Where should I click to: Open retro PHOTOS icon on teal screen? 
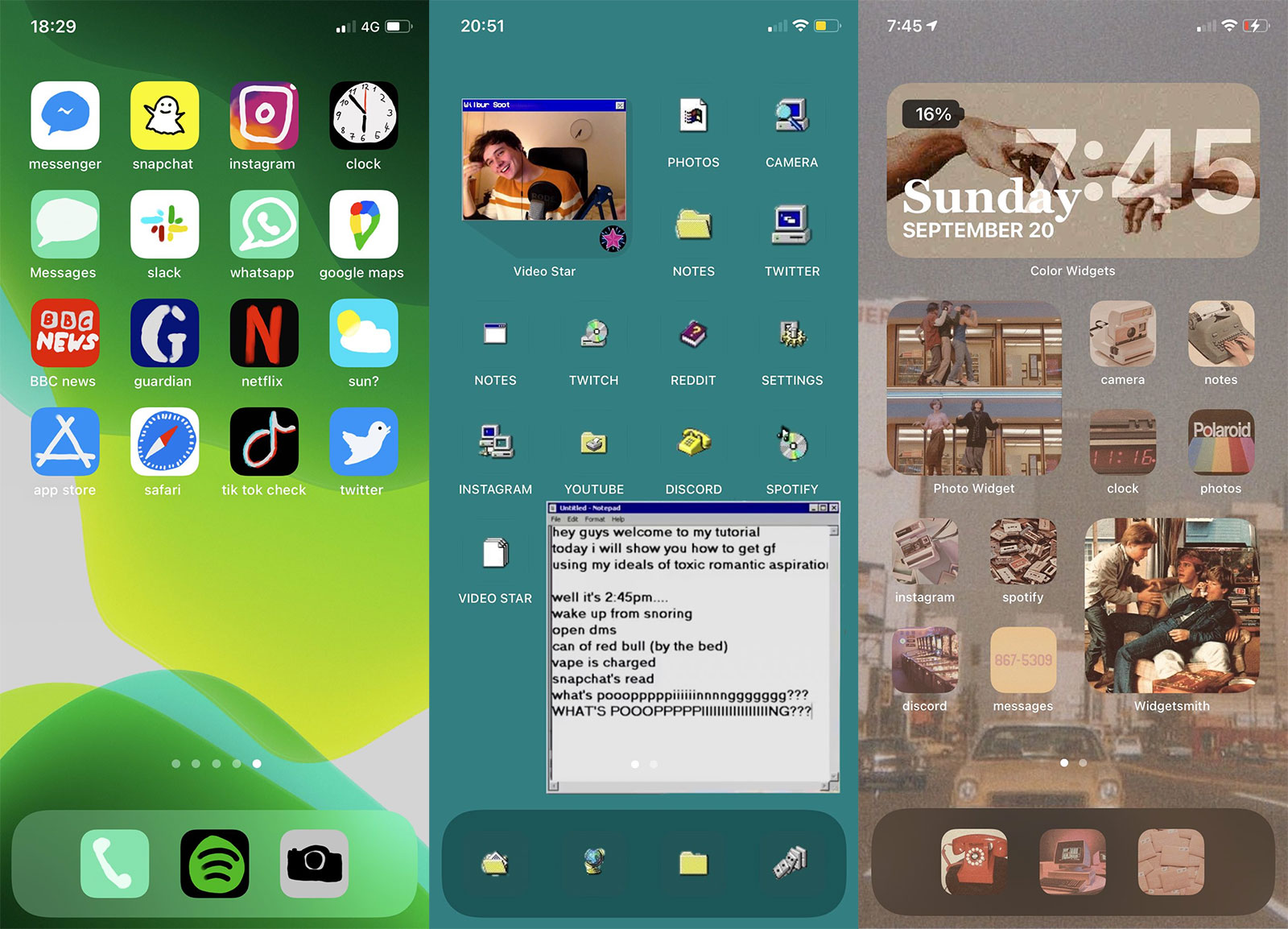(693, 116)
